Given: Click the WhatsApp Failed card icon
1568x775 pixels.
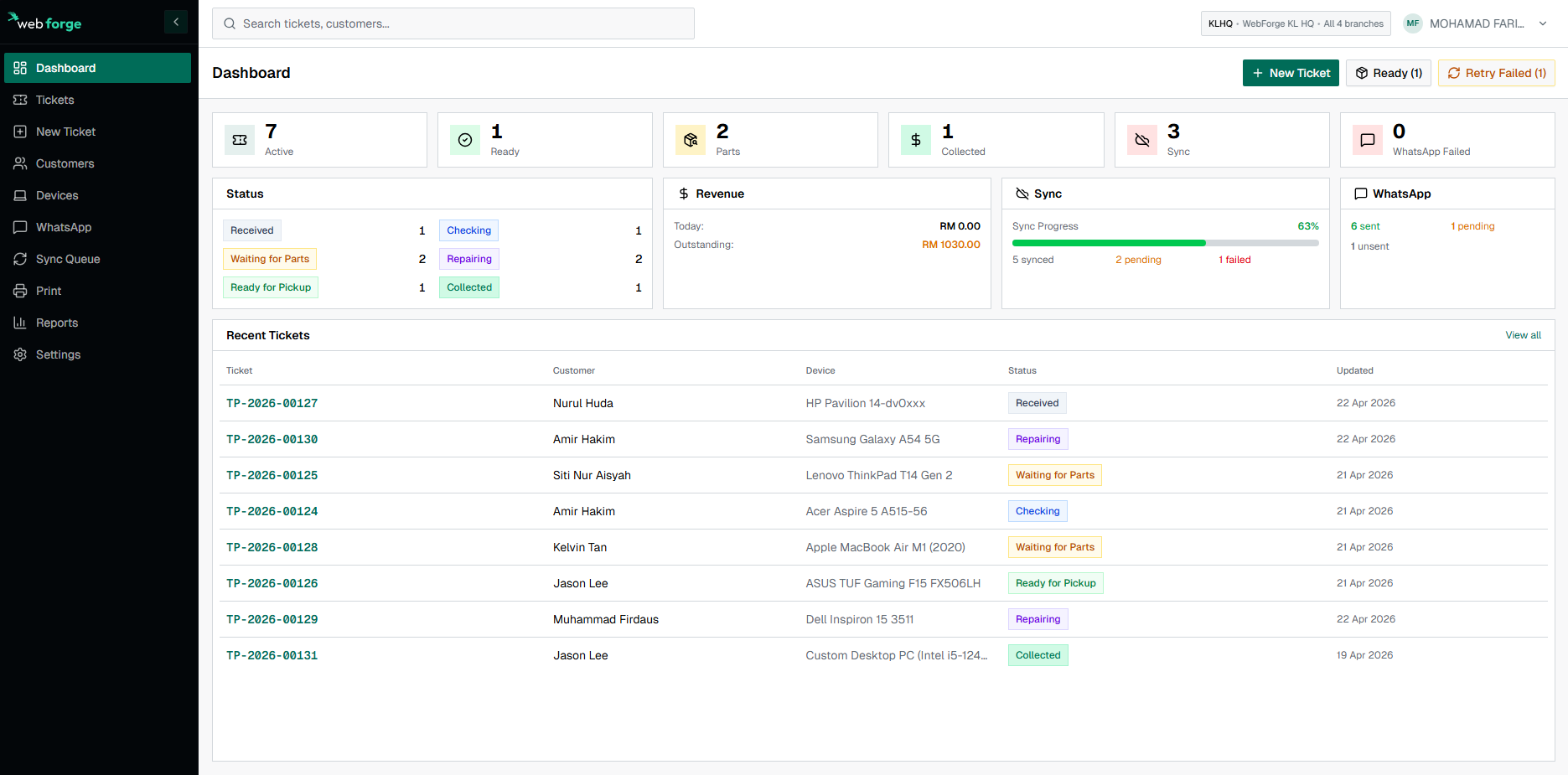Looking at the screenshot, I should point(1368,140).
